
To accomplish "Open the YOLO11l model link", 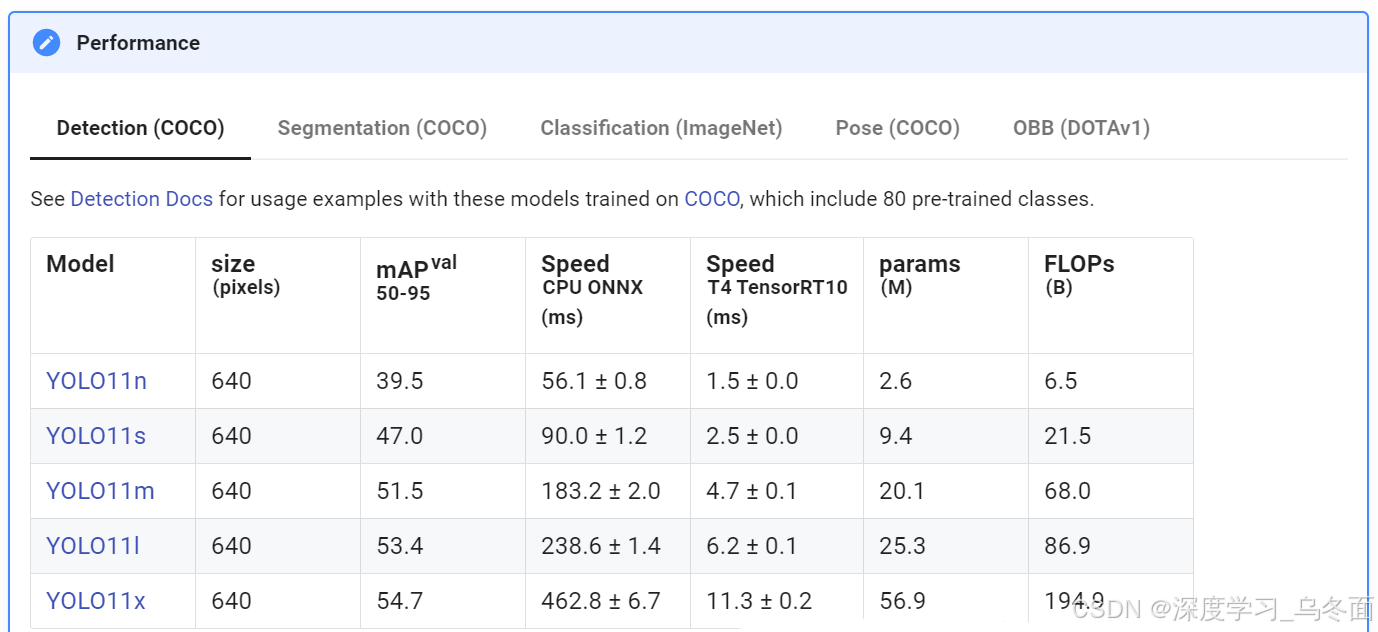I will tap(93, 546).
